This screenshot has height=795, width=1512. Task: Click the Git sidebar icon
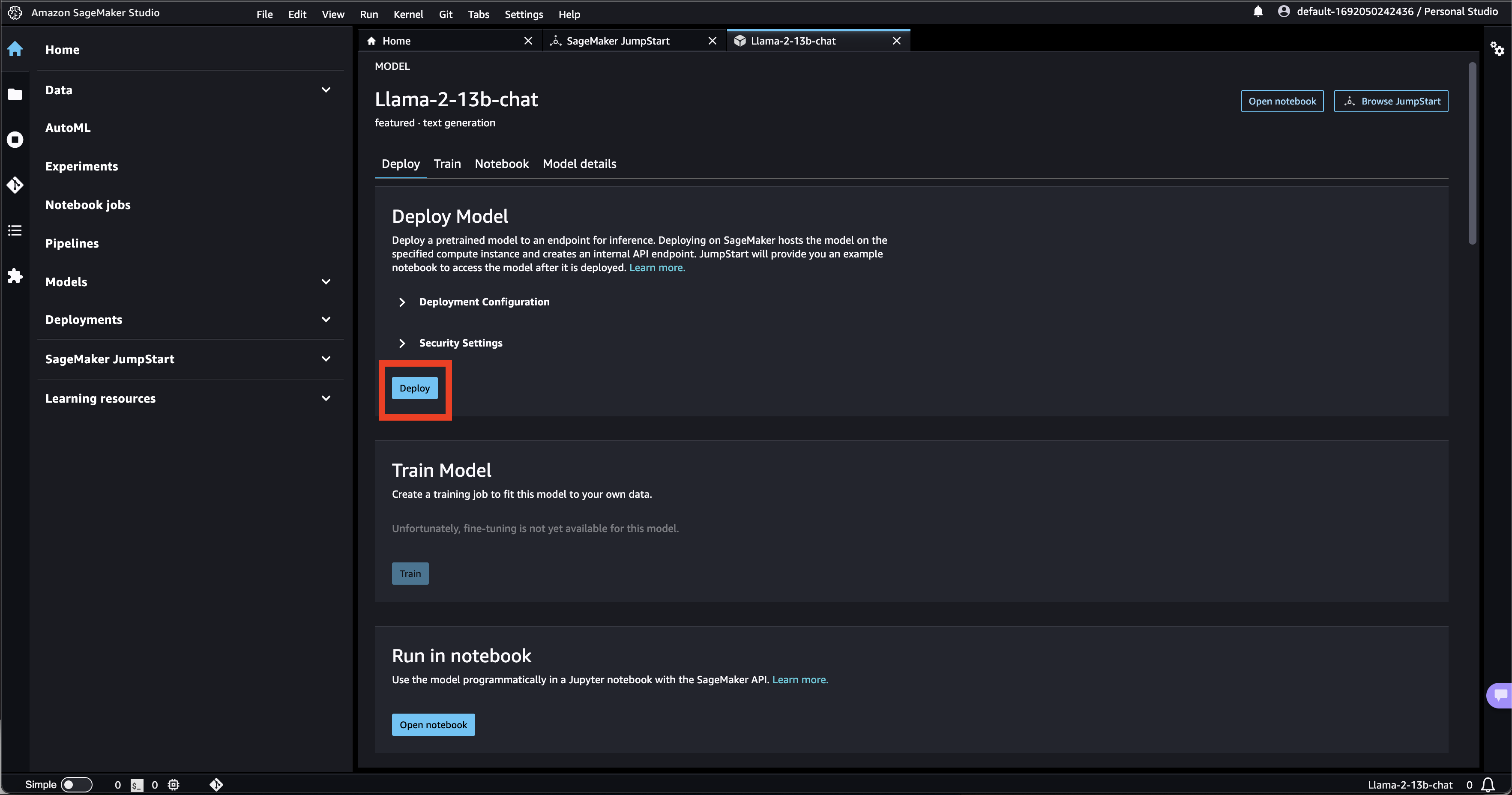[15, 185]
